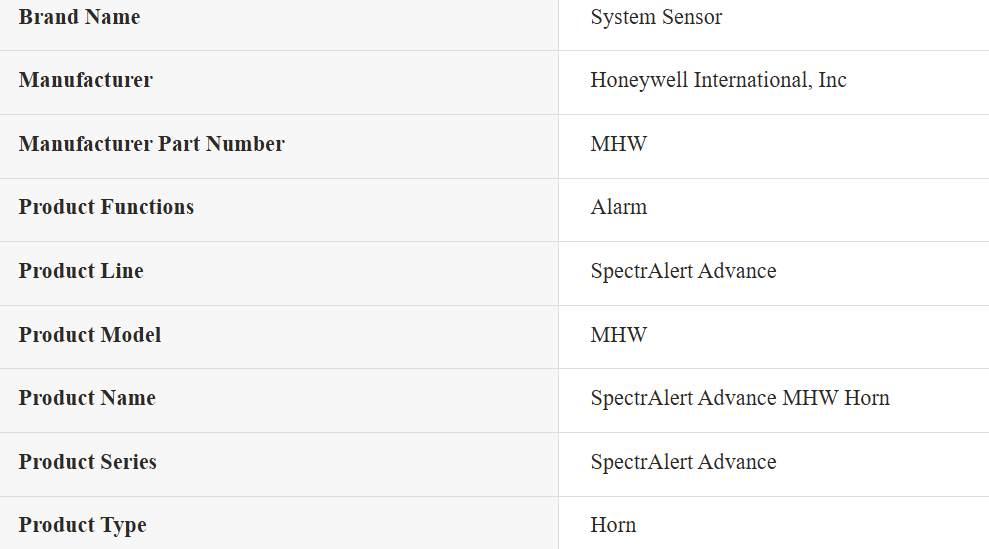The width and height of the screenshot is (989, 549).
Task: Click the Product Name label
Action: tap(87, 398)
